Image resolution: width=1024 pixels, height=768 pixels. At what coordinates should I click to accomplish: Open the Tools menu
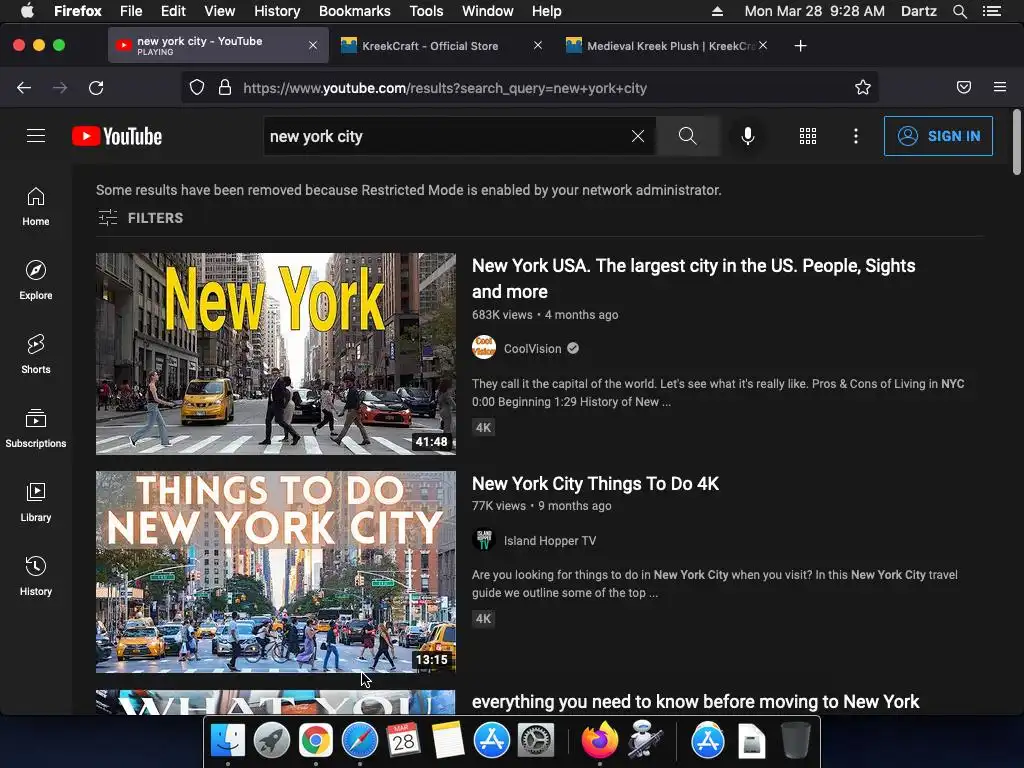(426, 11)
